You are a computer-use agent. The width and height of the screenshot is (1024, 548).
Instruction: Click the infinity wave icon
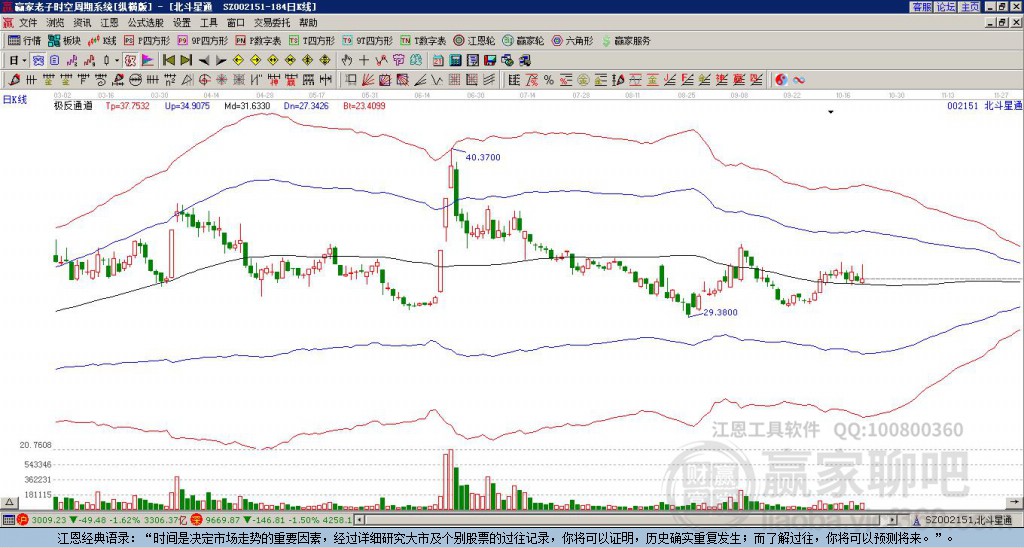pos(799,80)
